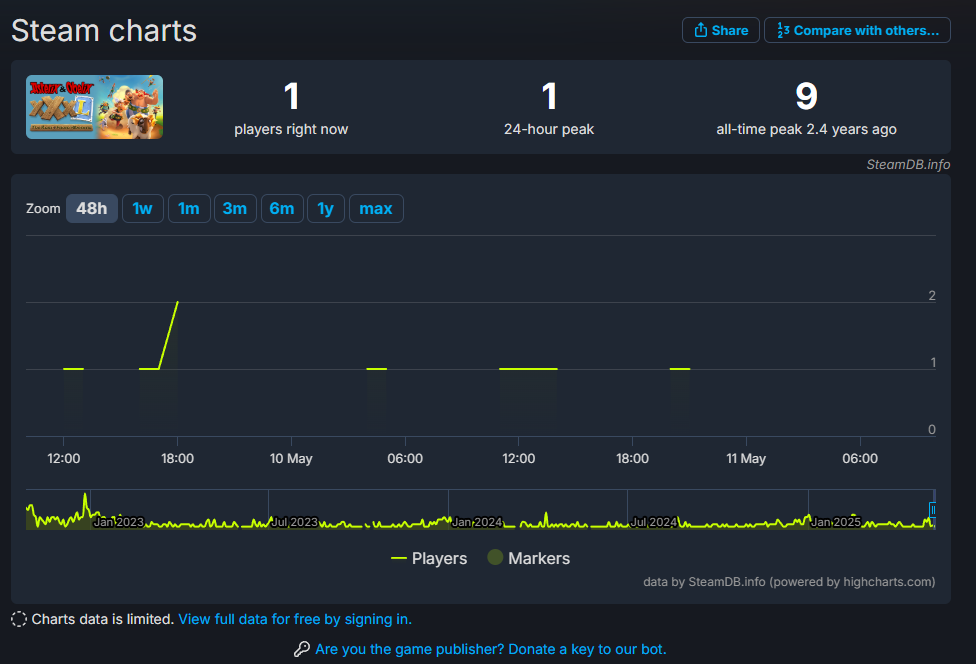Click the 24-hour peak label
Image resolution: width=976 pixels, height=664 pixels.
coord(549,129)
